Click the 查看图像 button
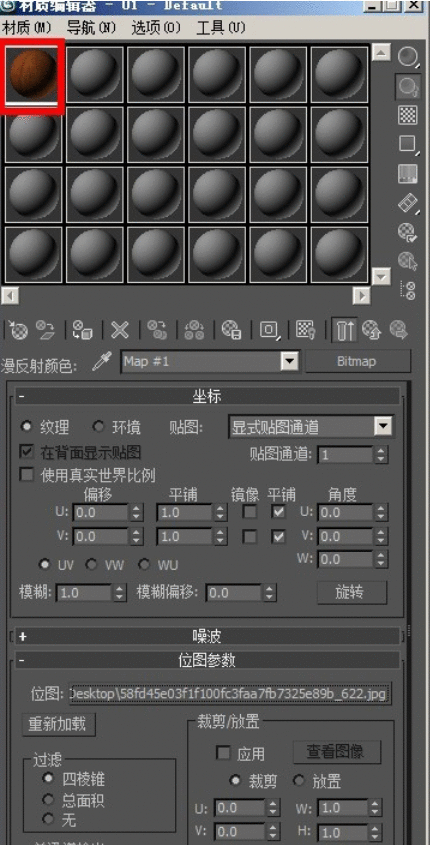430x845 pixels. 337,752
